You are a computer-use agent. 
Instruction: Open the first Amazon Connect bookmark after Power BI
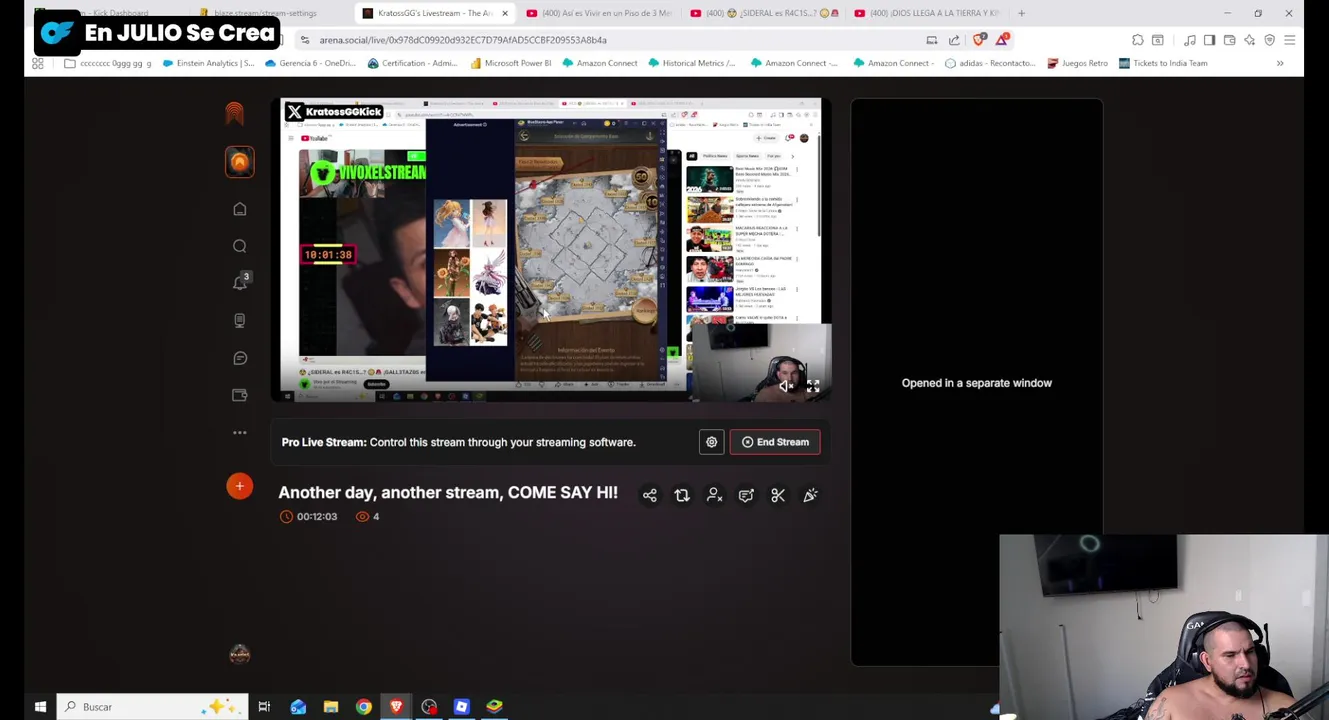600,63
